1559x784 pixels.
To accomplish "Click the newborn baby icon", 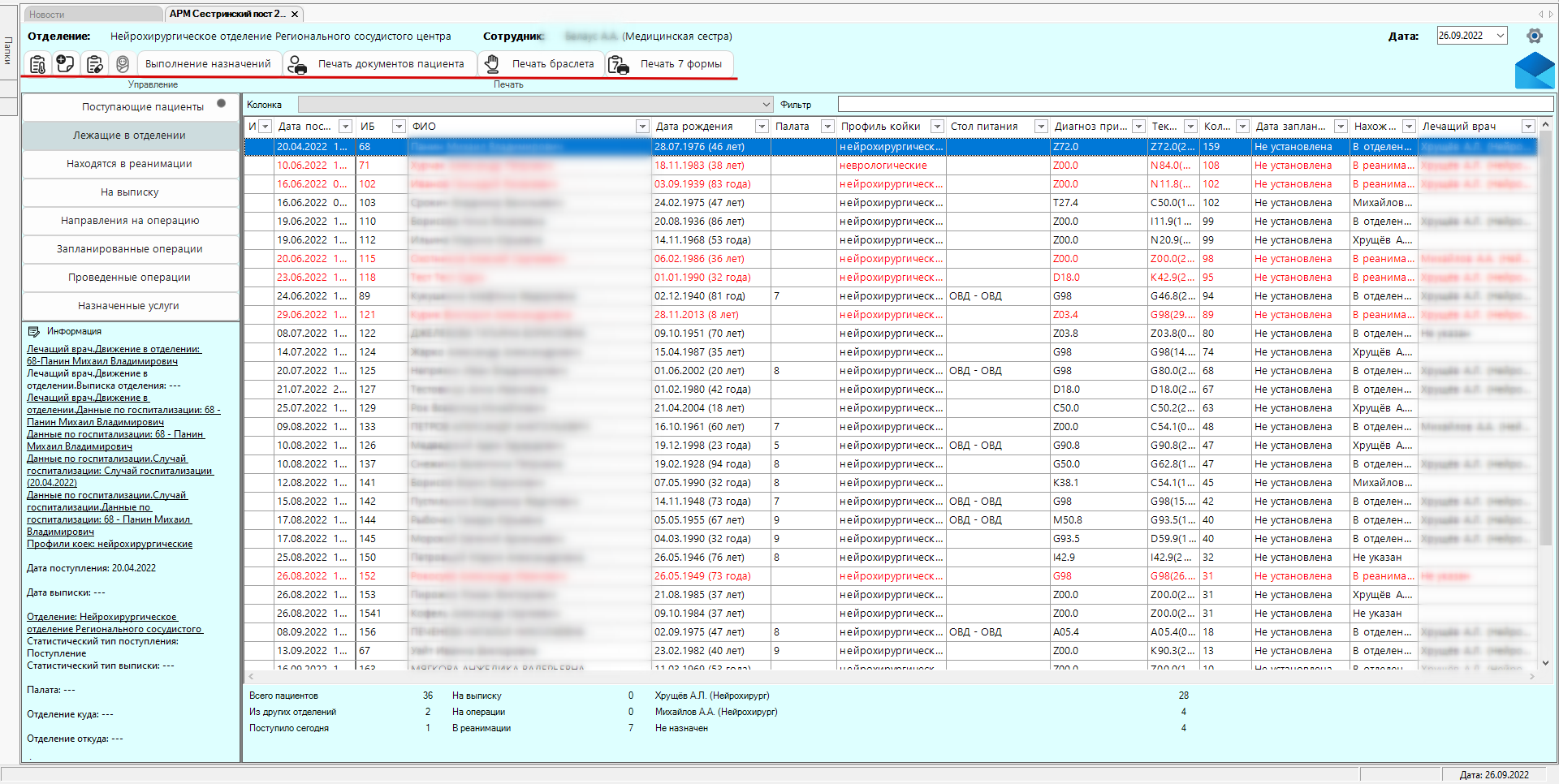I will (x=123, y=64).
